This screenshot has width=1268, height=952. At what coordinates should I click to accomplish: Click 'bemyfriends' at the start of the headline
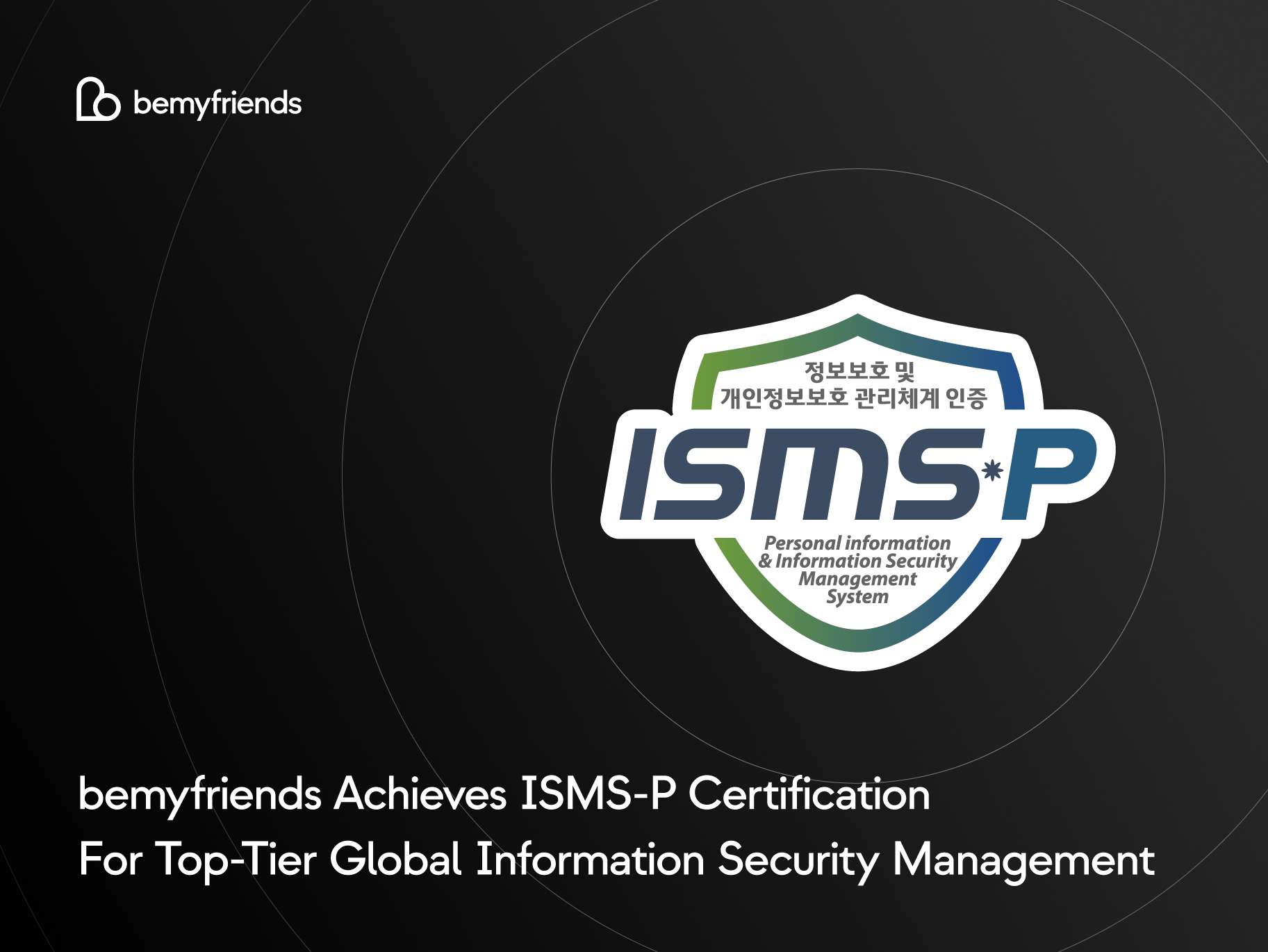(199, 794)
